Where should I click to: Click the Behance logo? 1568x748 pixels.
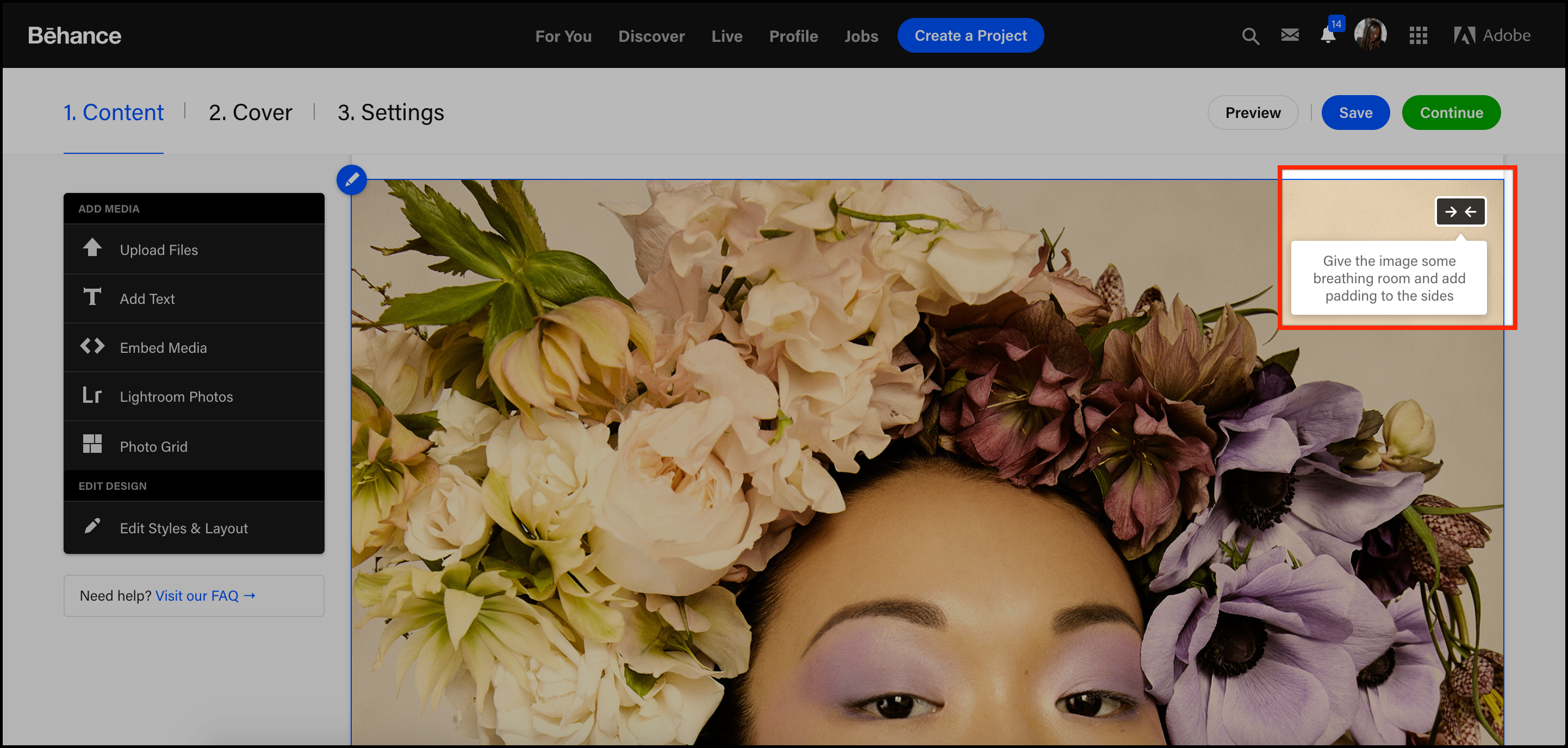click(x=74, y=36)
